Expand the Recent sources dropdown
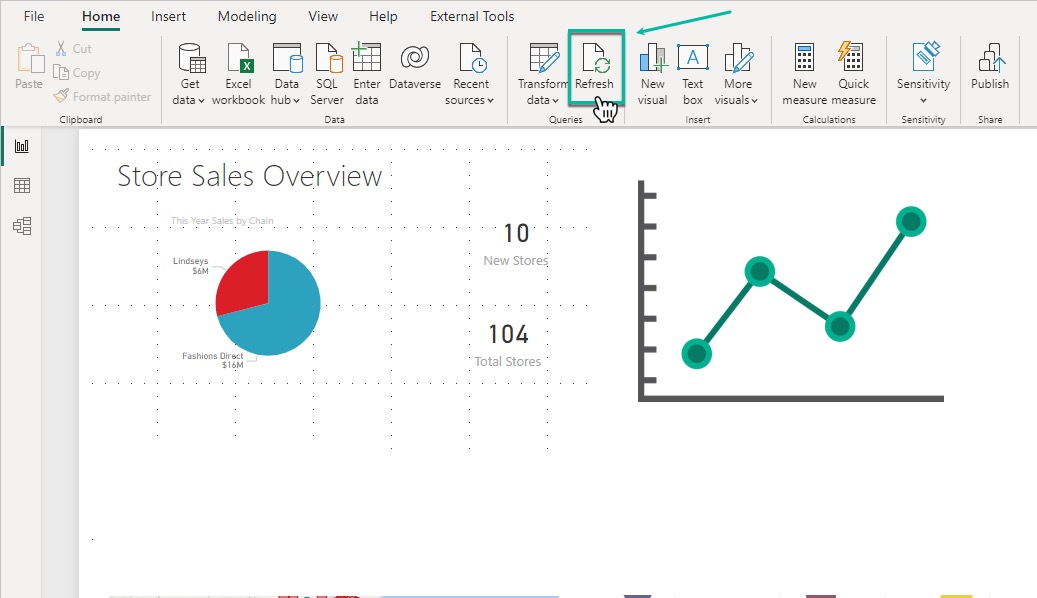 pos(470,100)
